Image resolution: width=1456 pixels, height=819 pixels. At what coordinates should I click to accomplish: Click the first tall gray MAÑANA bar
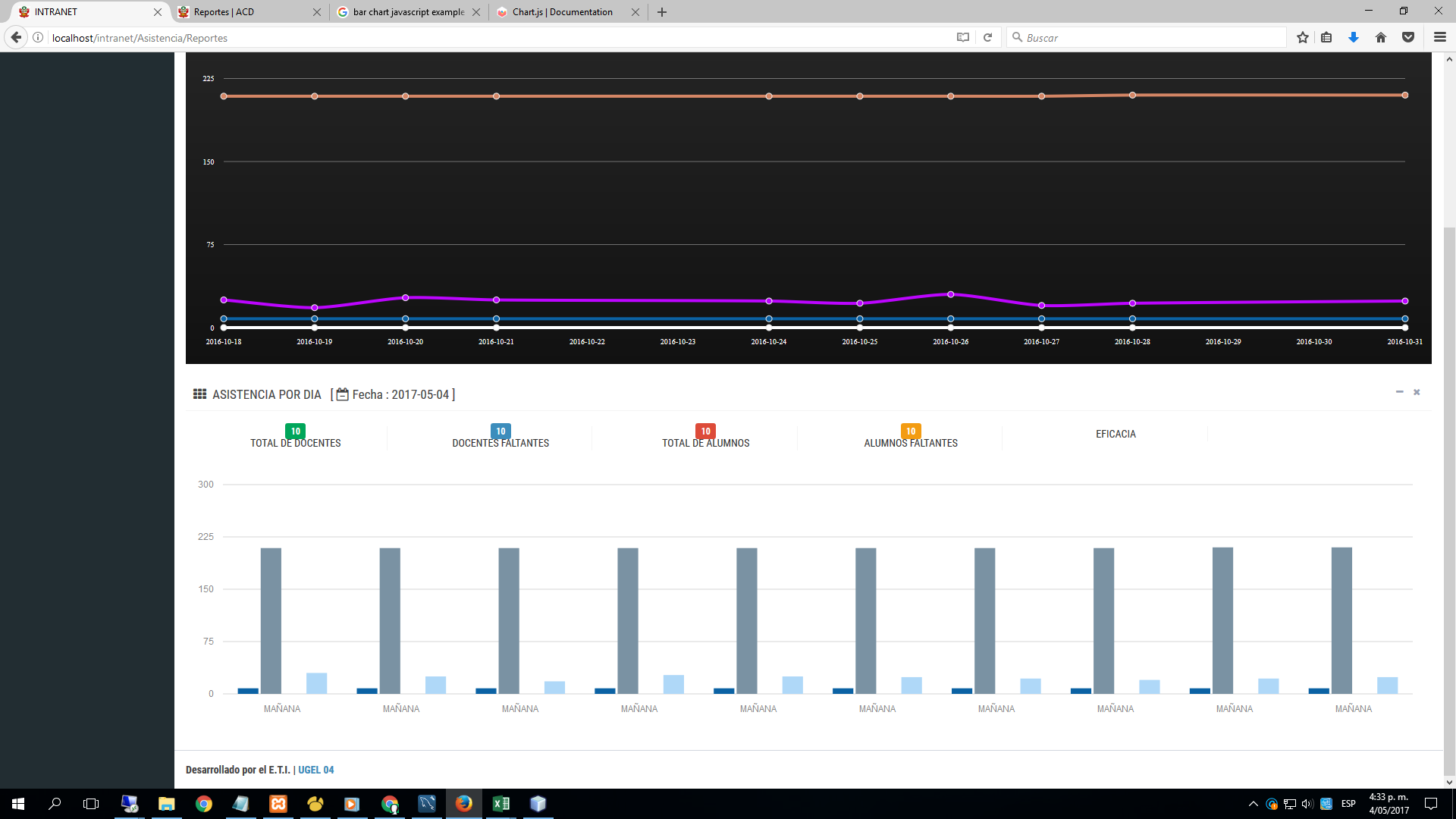pyautogui.click(x=271, y=620)
